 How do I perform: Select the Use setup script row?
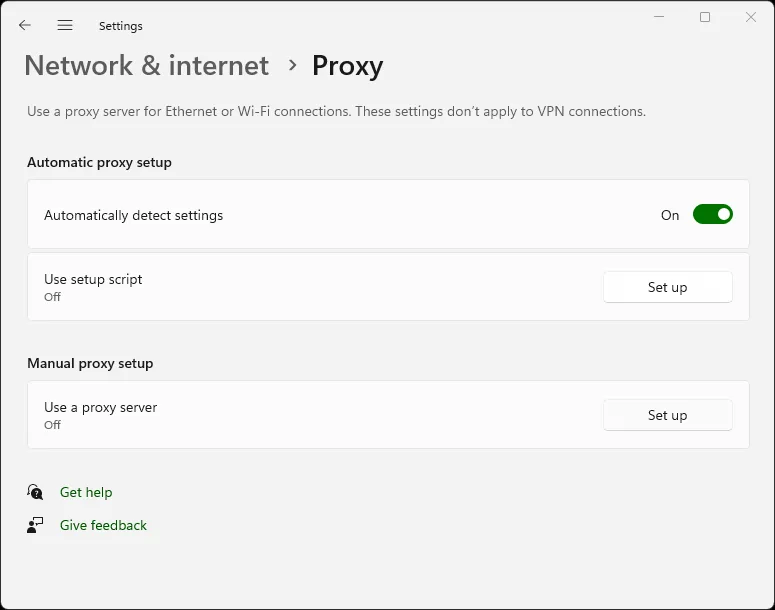[300, 287]
